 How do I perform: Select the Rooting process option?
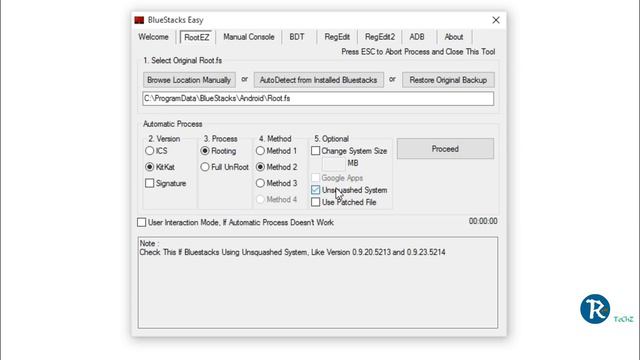[205, 151]
